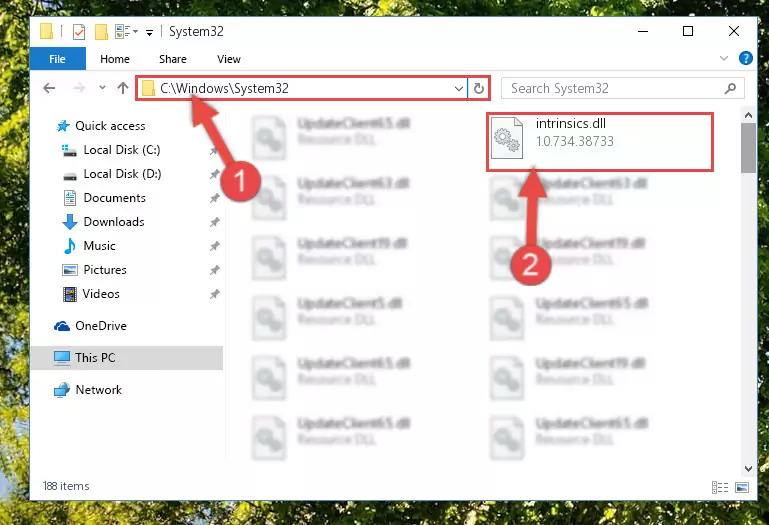This screenshot has height=525, width=769.
Task: Open Videos in the sidebar
Action: 101,294
